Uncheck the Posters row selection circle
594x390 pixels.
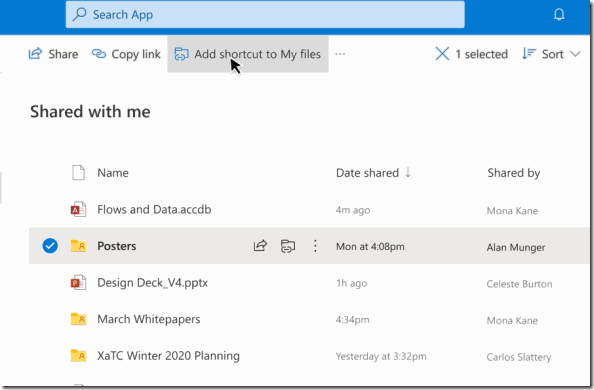pos(50,246)
